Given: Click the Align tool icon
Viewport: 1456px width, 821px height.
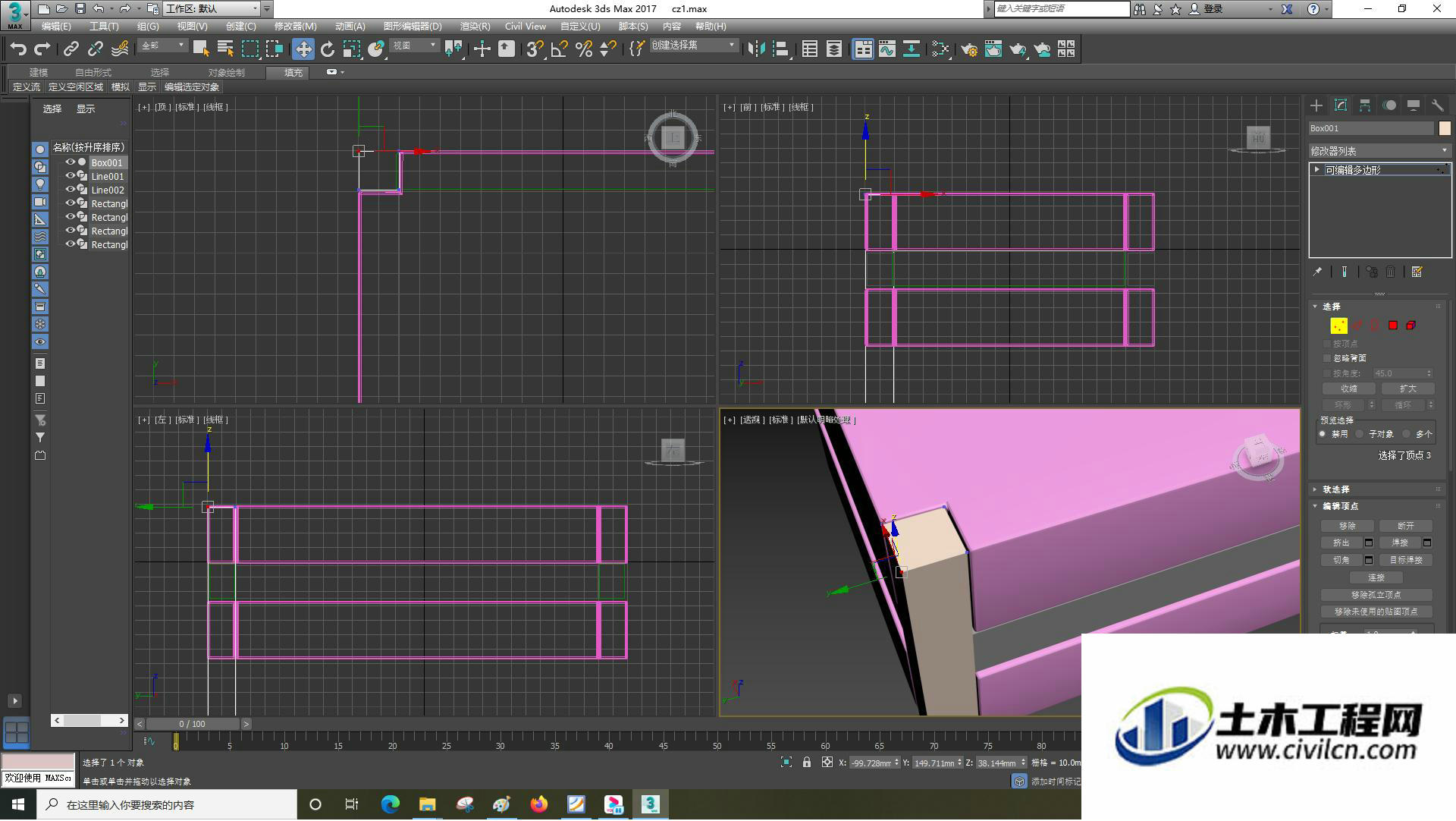Looking at the screenshot, I should click(780, 49).
